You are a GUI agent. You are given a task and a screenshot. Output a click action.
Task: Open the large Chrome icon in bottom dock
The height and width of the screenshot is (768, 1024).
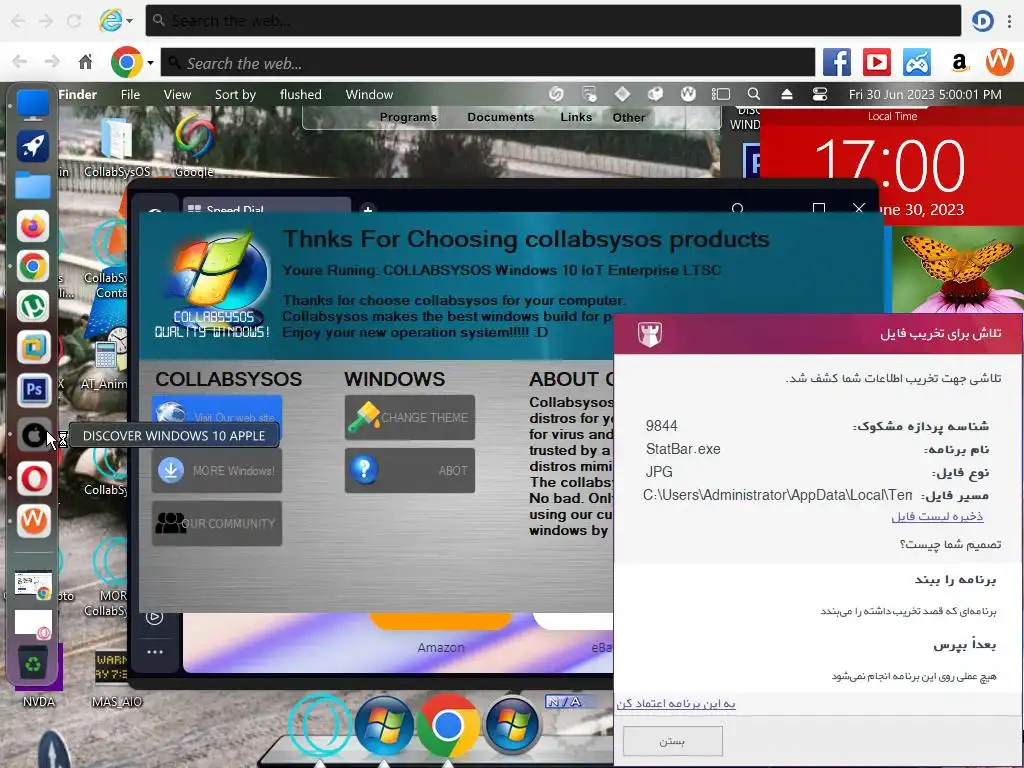pyautogui.click(x=447, y=726)
